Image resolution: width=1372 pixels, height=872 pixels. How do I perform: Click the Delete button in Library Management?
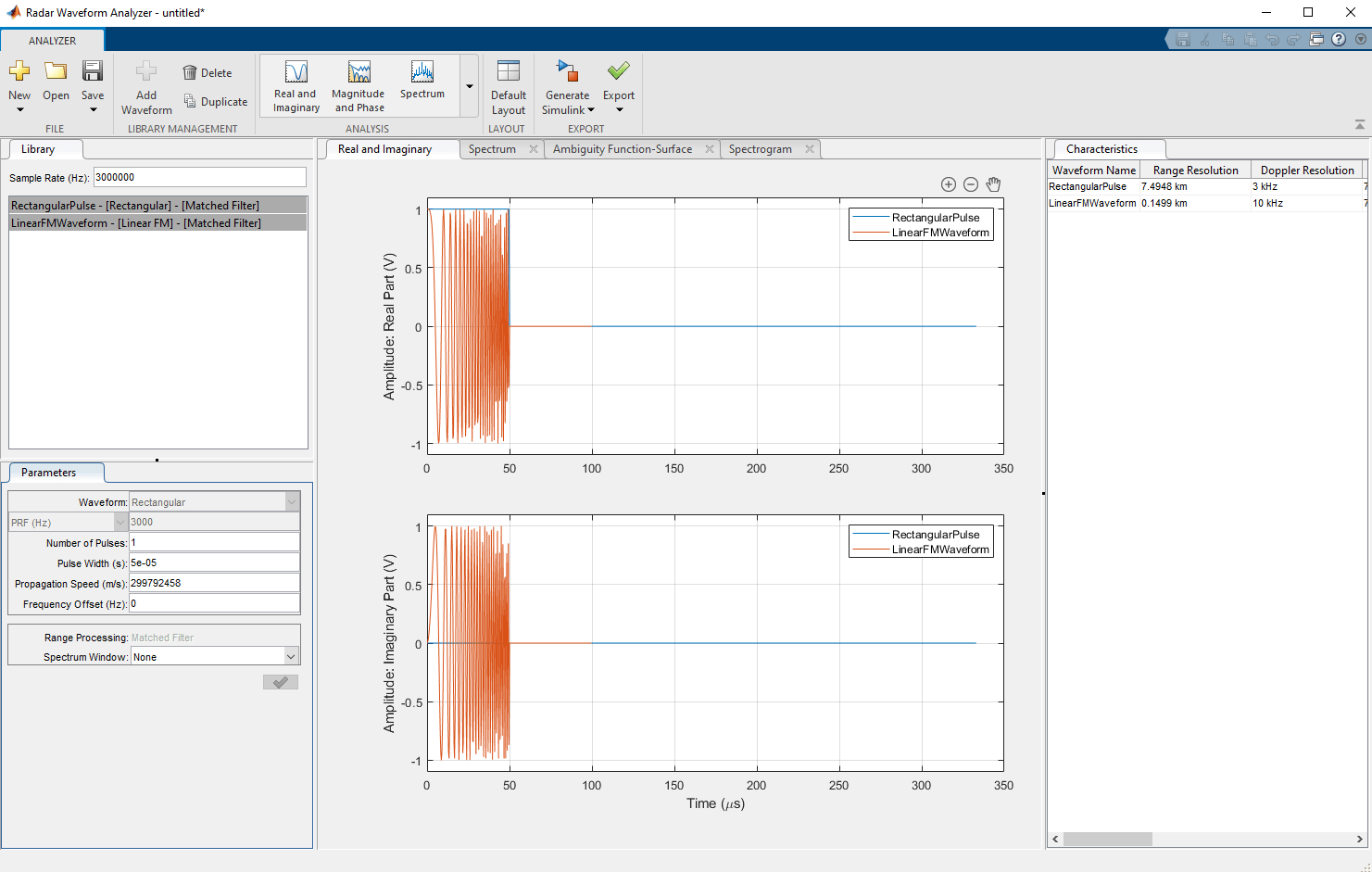pos(208,72)
